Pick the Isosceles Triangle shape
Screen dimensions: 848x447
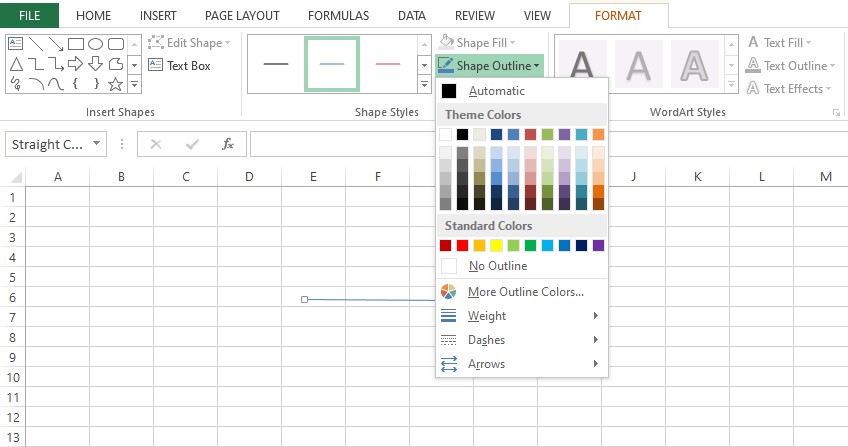pos(16,64)
